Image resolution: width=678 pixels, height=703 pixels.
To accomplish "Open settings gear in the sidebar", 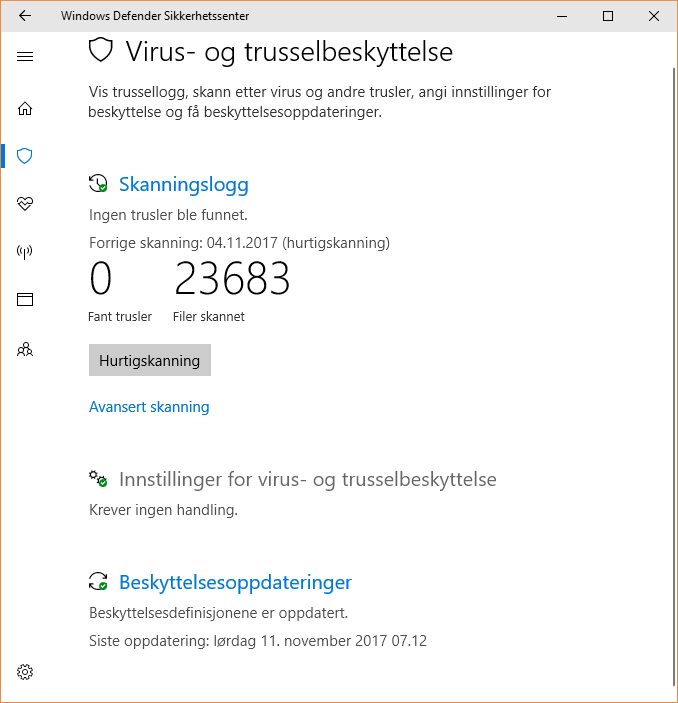I will 25,672.
